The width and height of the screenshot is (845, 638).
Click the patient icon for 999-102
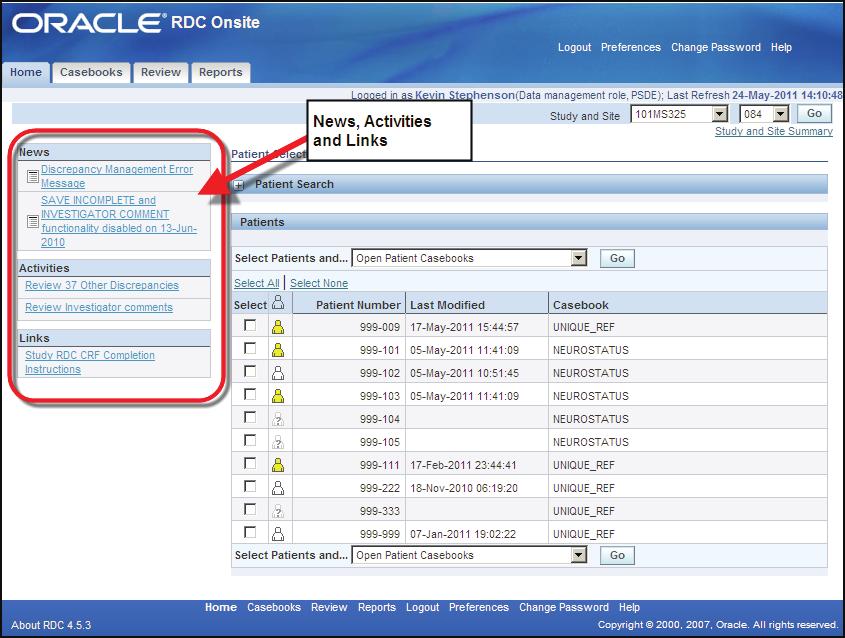click(x=278, y=373)
